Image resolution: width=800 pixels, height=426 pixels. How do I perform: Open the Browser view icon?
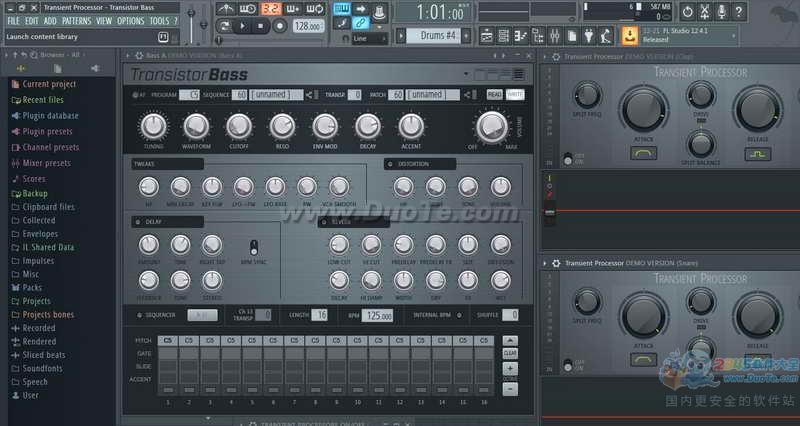click(538, 36)
